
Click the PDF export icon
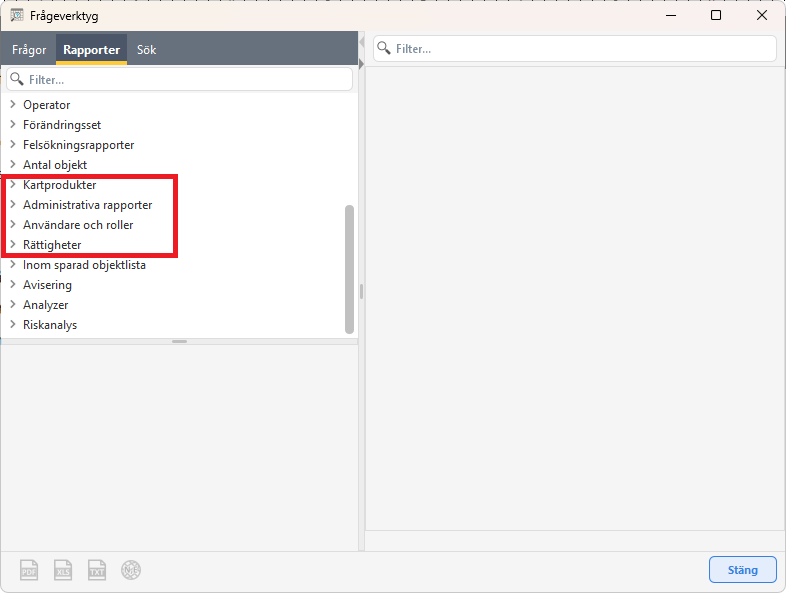tap(31, 570)
